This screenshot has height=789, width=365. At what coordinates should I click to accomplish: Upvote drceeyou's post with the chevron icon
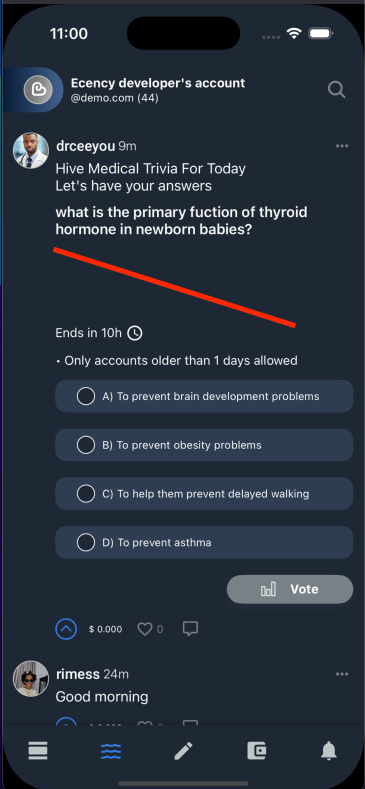click(66, 628)
